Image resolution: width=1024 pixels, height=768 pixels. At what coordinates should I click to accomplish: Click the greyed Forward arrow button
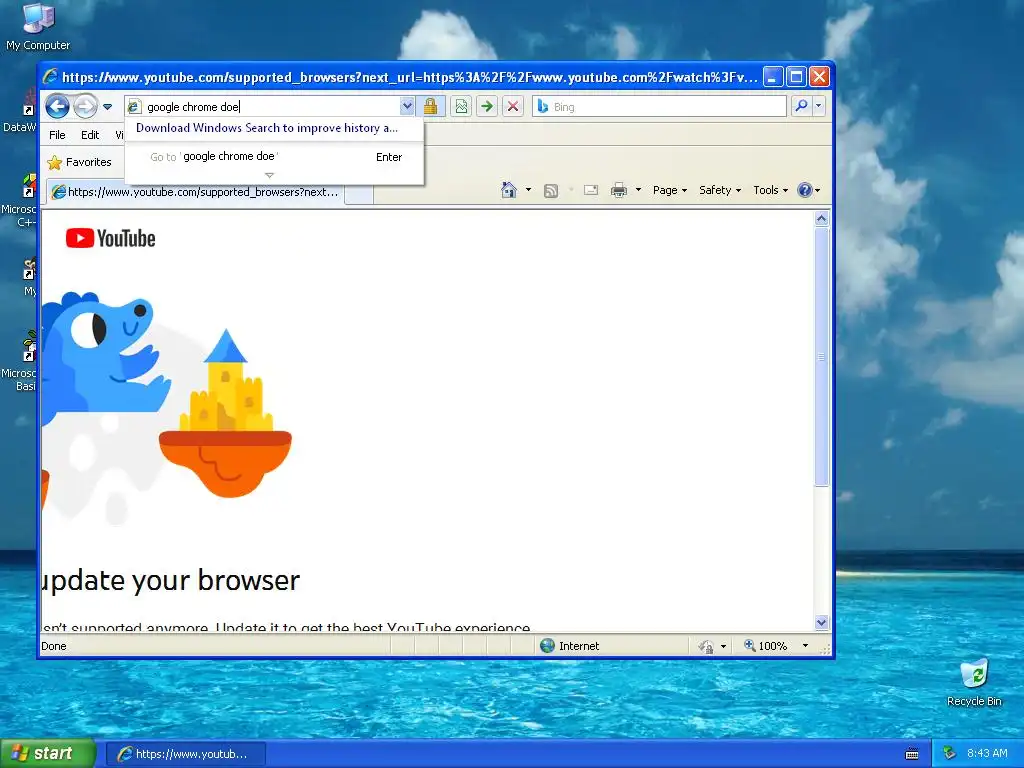[85, 106]
